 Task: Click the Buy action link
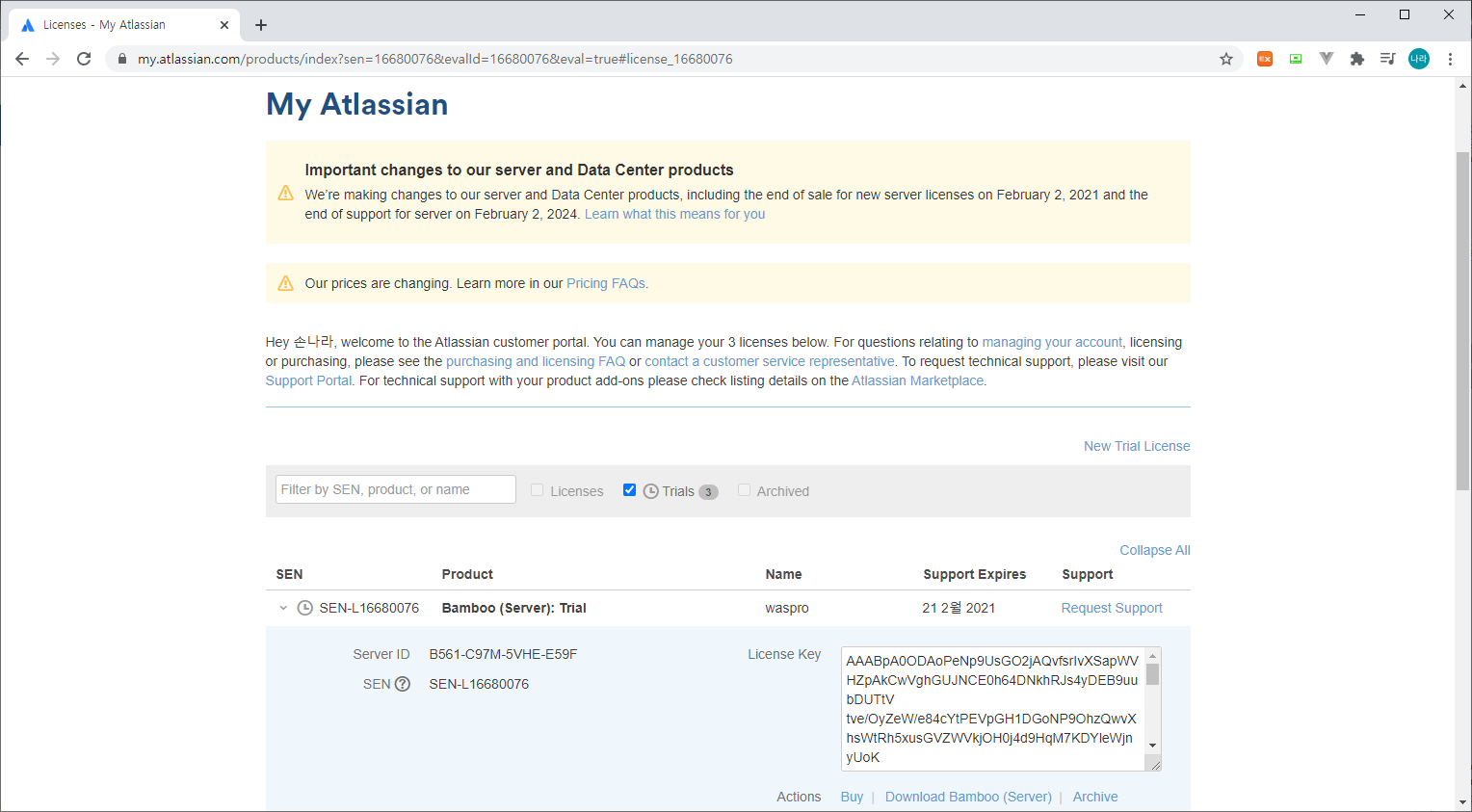click(x=852, y=797)
